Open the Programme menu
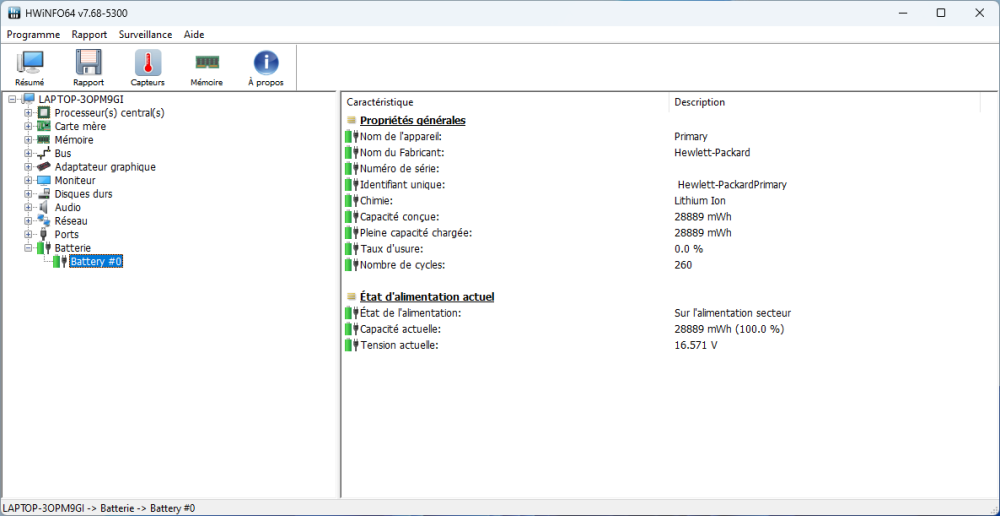This screenshot has height=516, width=1000. click(x=33, y=34)
